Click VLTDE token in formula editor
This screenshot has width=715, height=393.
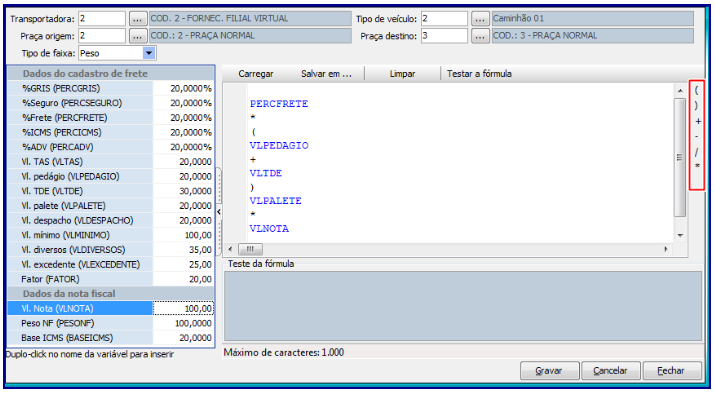(x=266, y=173)
